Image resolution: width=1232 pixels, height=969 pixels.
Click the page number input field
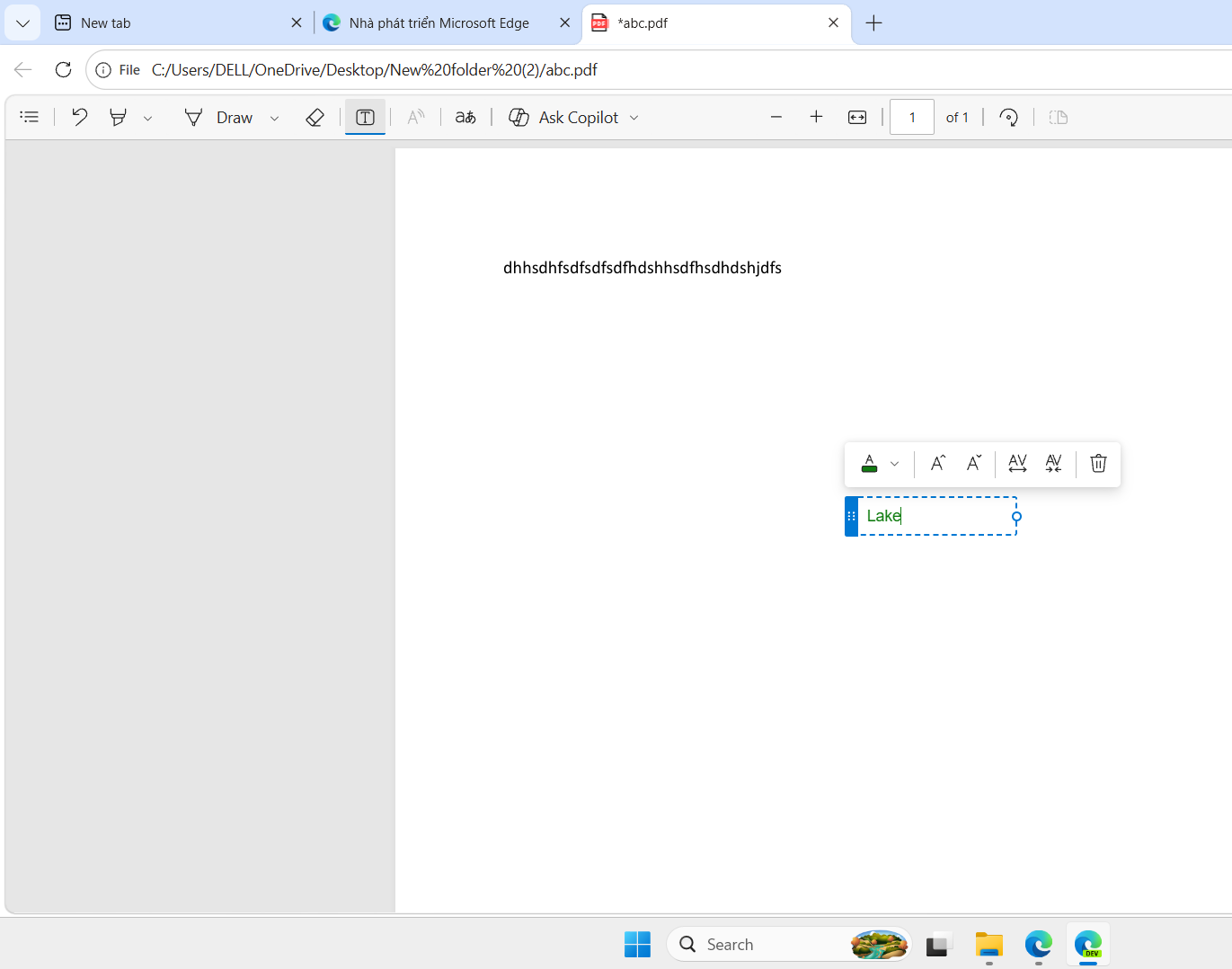[x=912, y=117]
